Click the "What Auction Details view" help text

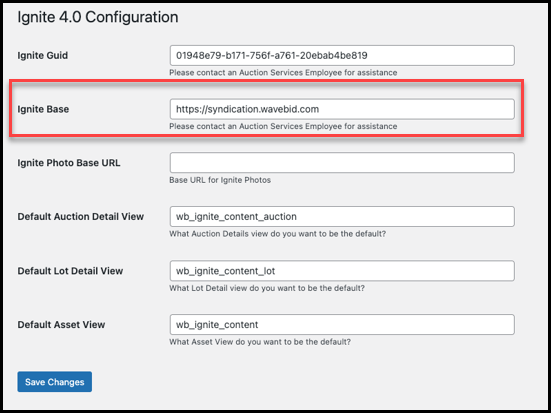tap(278, 234)
